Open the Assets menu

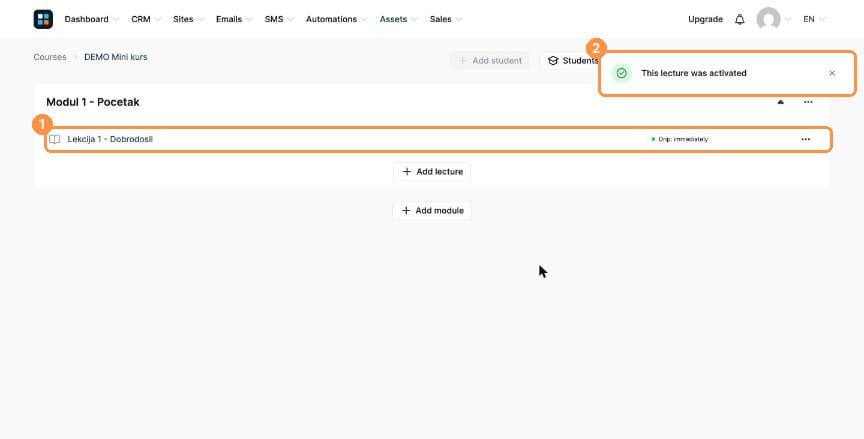click(x=398, y=19)
